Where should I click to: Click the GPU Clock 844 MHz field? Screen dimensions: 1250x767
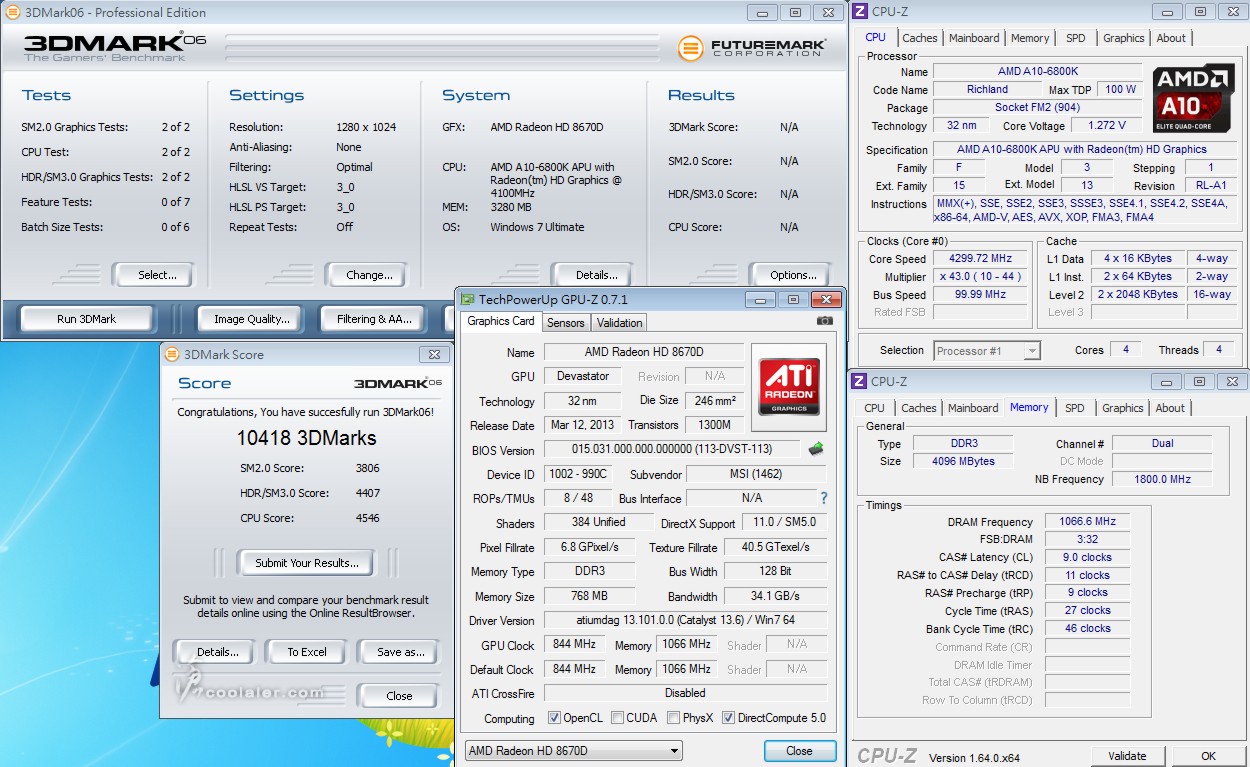pyautogui.click(x=574, y=645)
